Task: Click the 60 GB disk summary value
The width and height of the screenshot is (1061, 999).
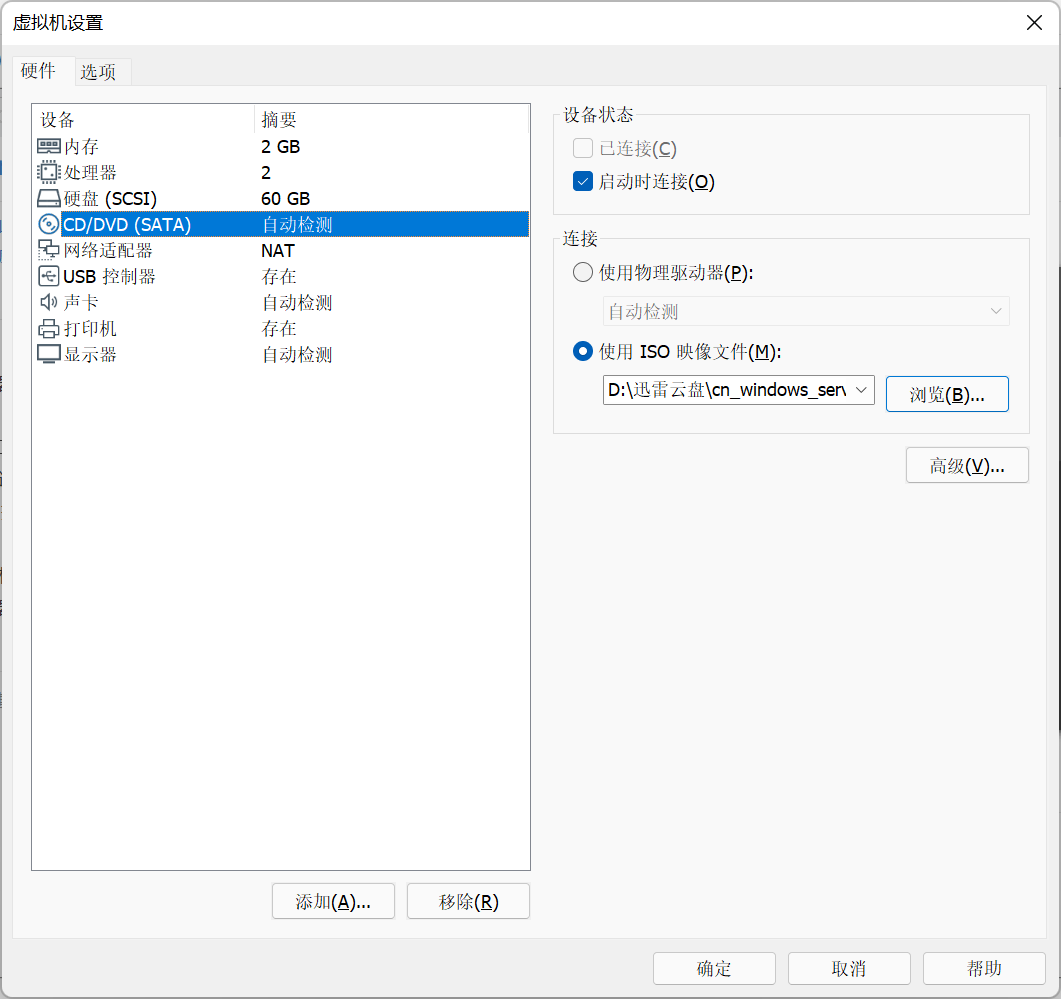Action: [x=286, y=198]
